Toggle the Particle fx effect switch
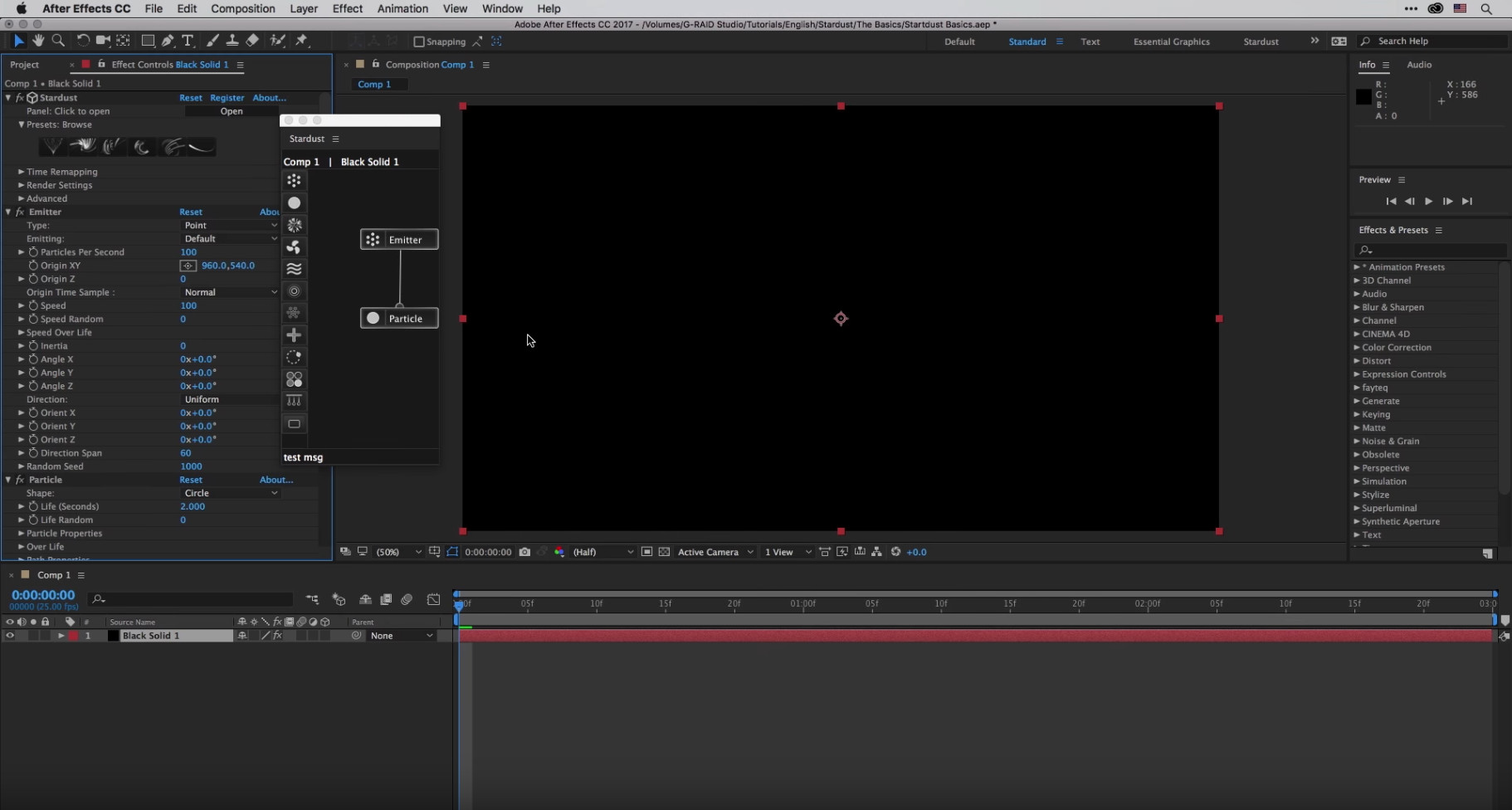The height and width of the screenshot is (810, 1512). (20, 480)
